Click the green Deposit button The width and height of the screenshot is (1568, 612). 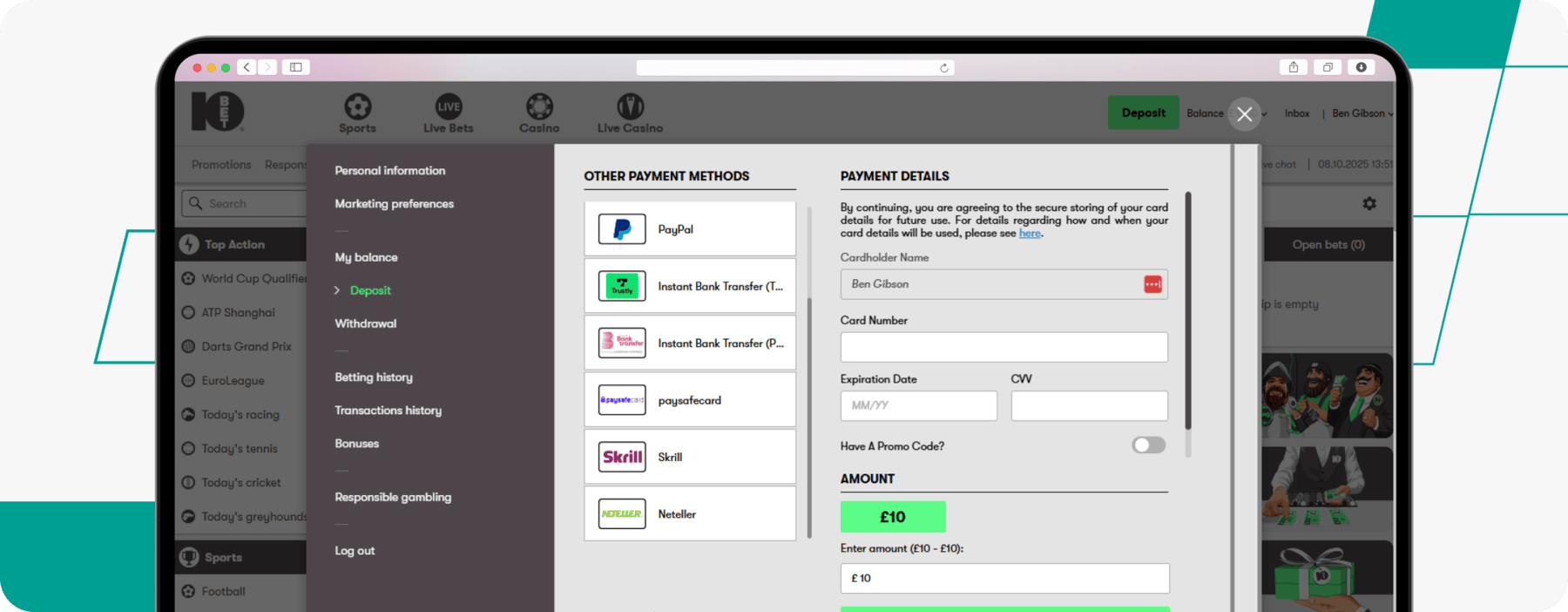[x=1143, y=112]
